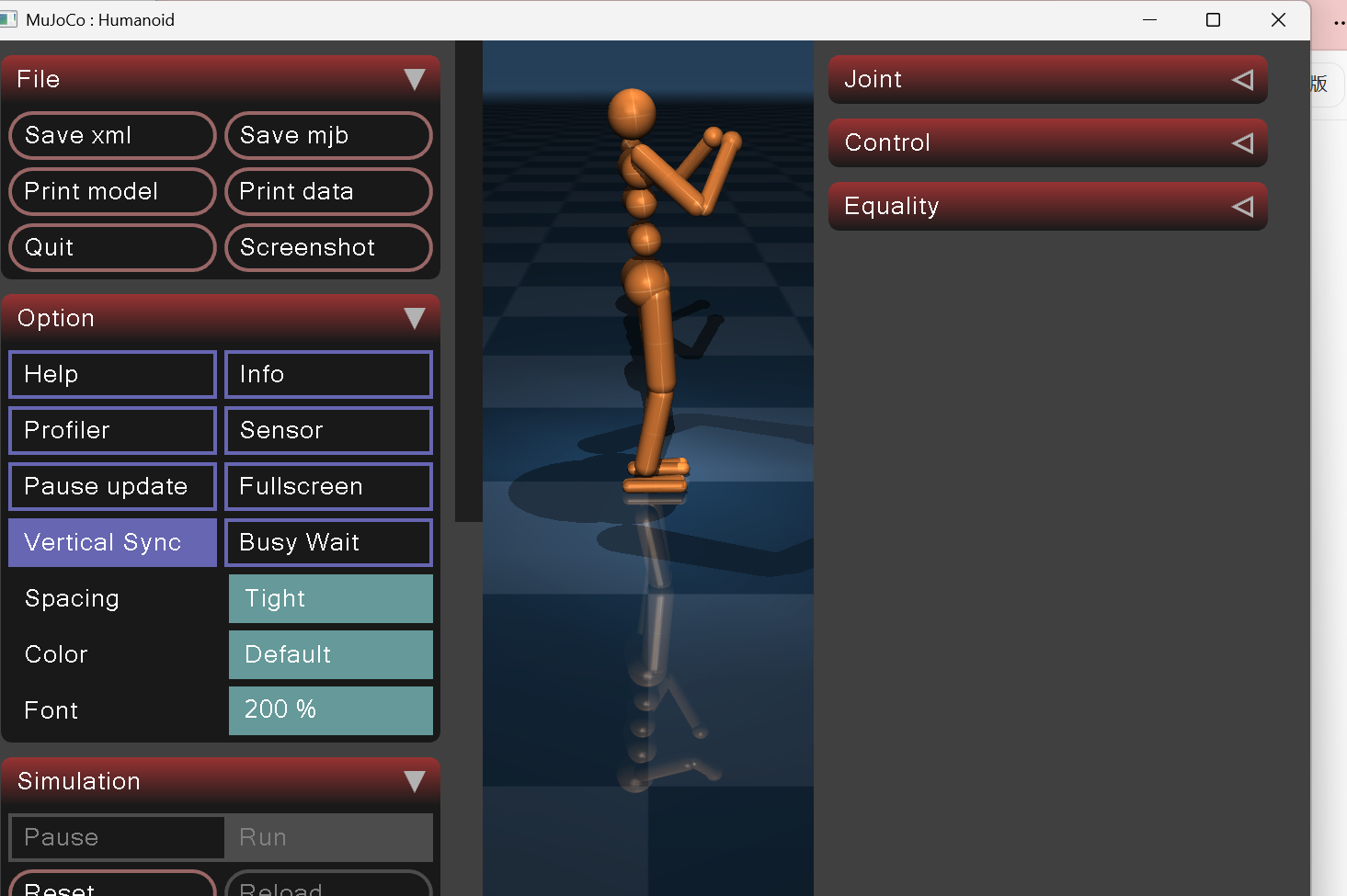Screen dimensions: 1347x896
Task: Toggle Fullscreen mode
Action: tap(328, 486)
